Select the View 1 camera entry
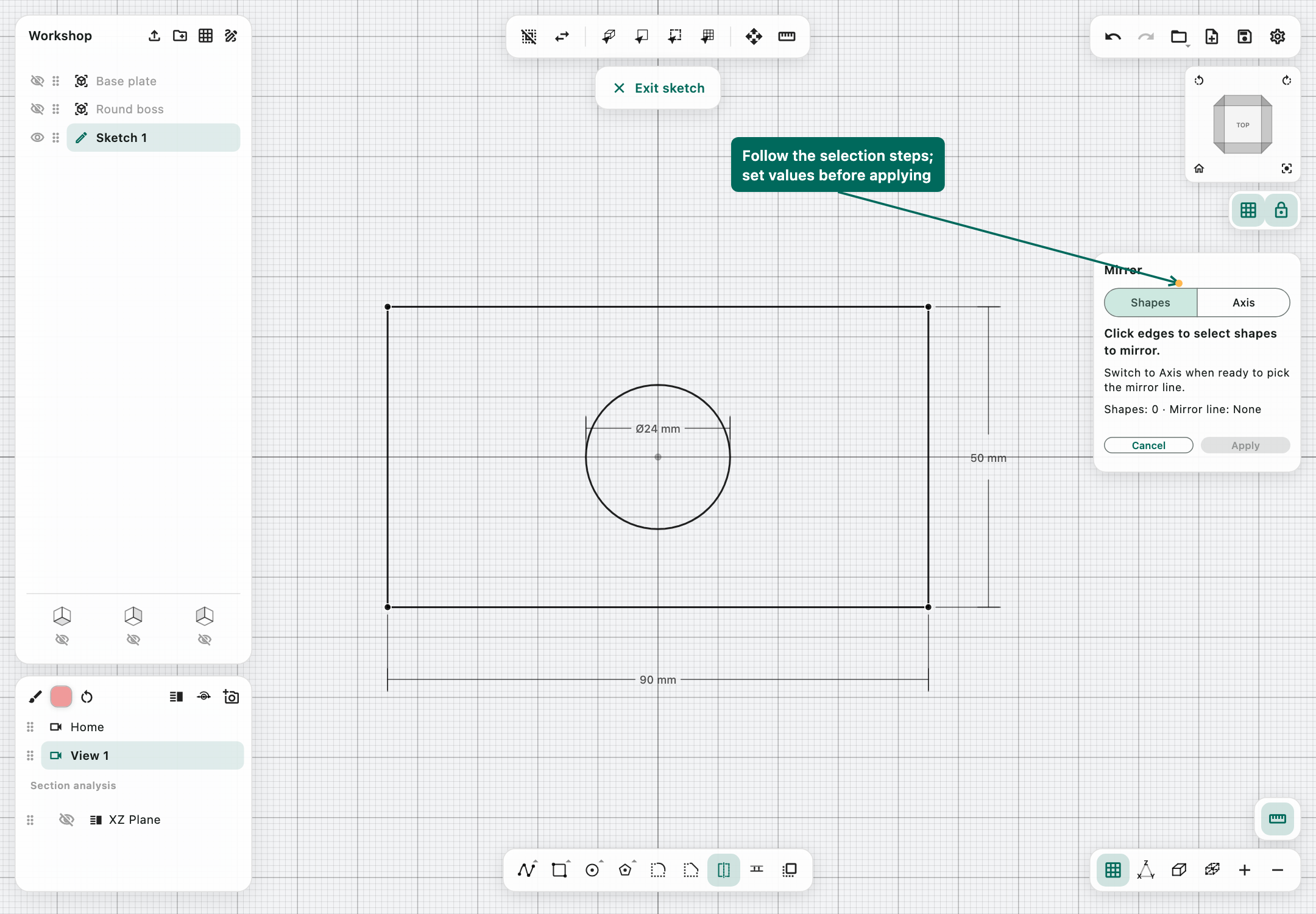 pyautogui.click(x=143, y=756)
